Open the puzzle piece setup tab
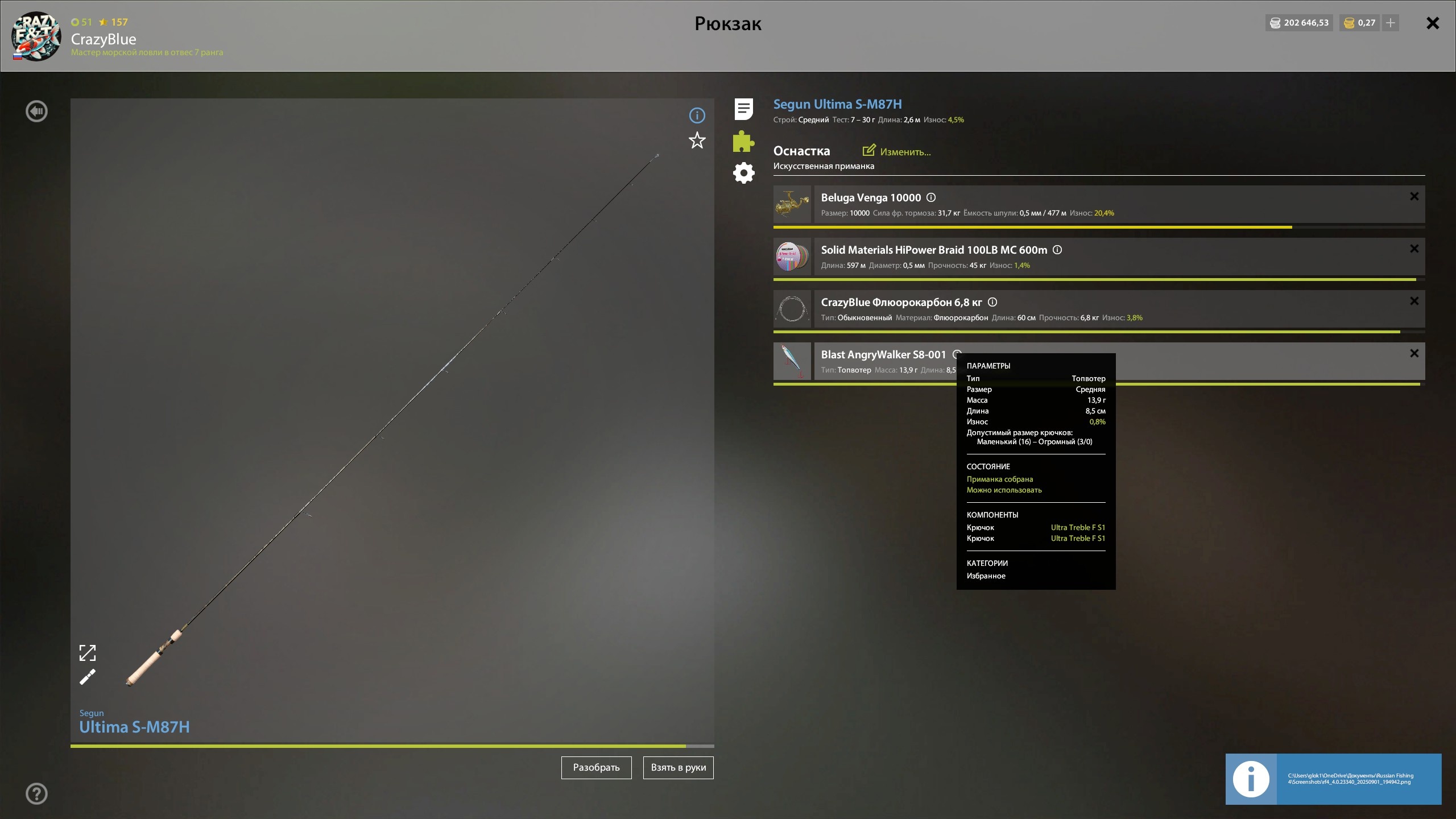The width and height of the screenshot is (1456, 819). [743, 142]
